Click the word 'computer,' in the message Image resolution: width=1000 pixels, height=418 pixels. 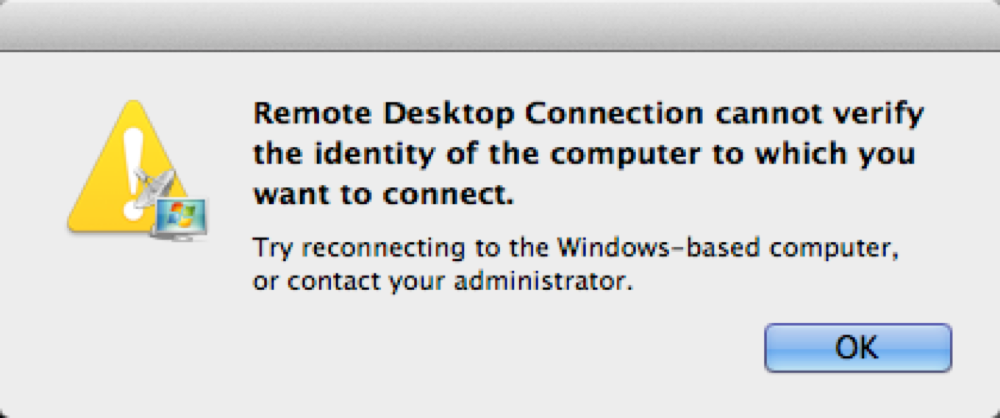tap(827, 248)
